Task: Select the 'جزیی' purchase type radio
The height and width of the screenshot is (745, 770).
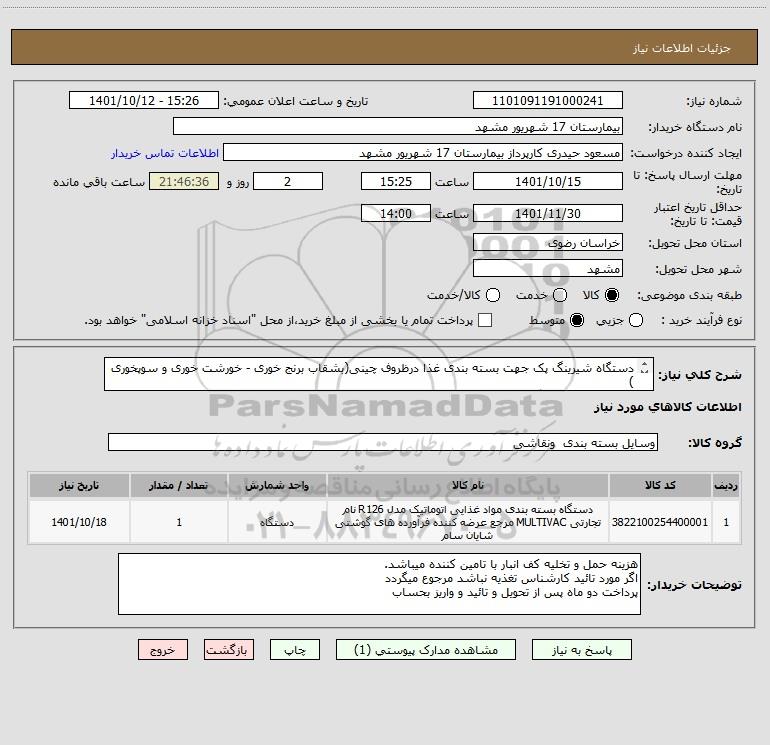Action: coord(635,320)
